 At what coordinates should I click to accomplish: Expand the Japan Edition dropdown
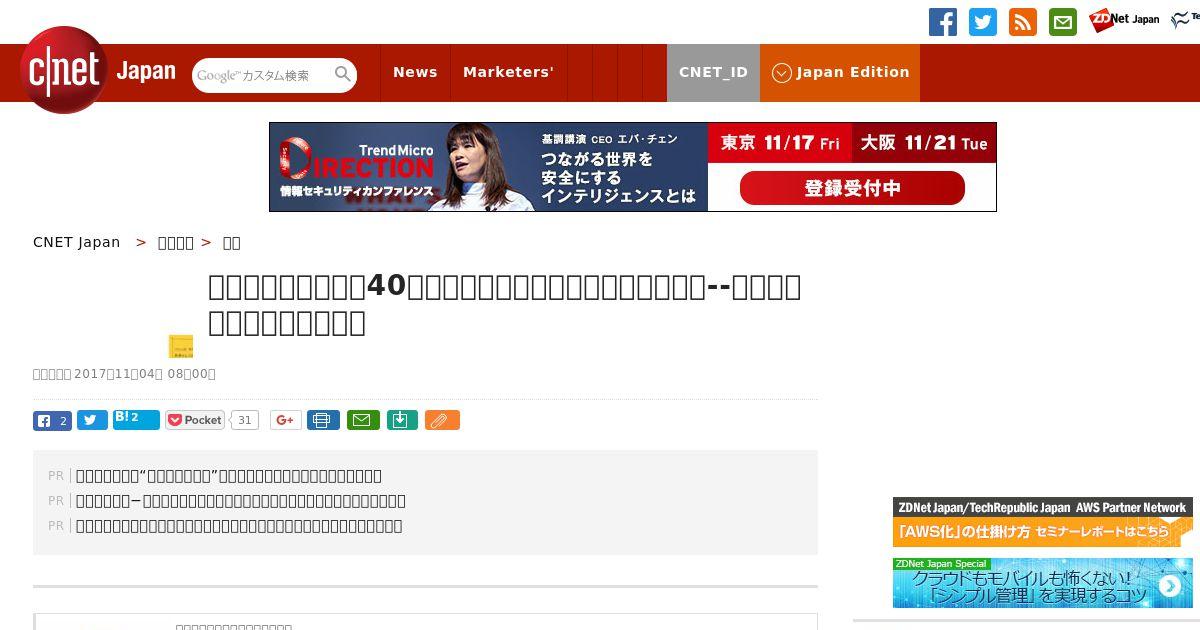840,72
